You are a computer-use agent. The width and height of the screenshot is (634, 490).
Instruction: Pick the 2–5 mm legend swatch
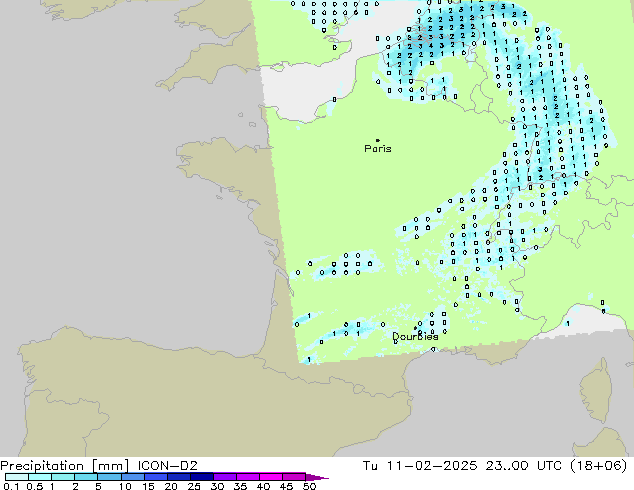pos(86,477)
